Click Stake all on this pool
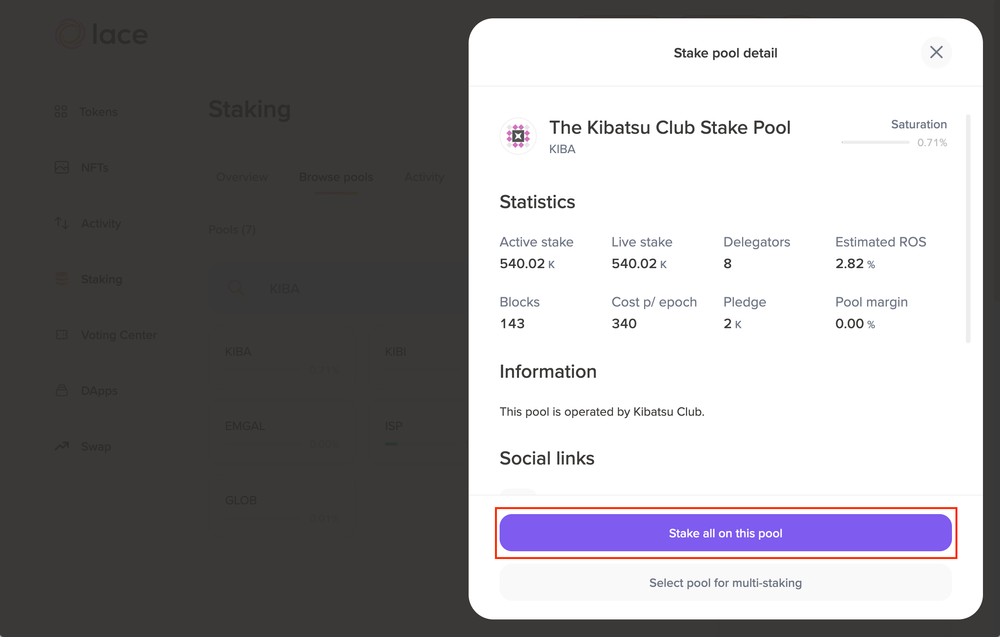The height and width of the screenshot is (637, 1000). click(x=725, y=533)
